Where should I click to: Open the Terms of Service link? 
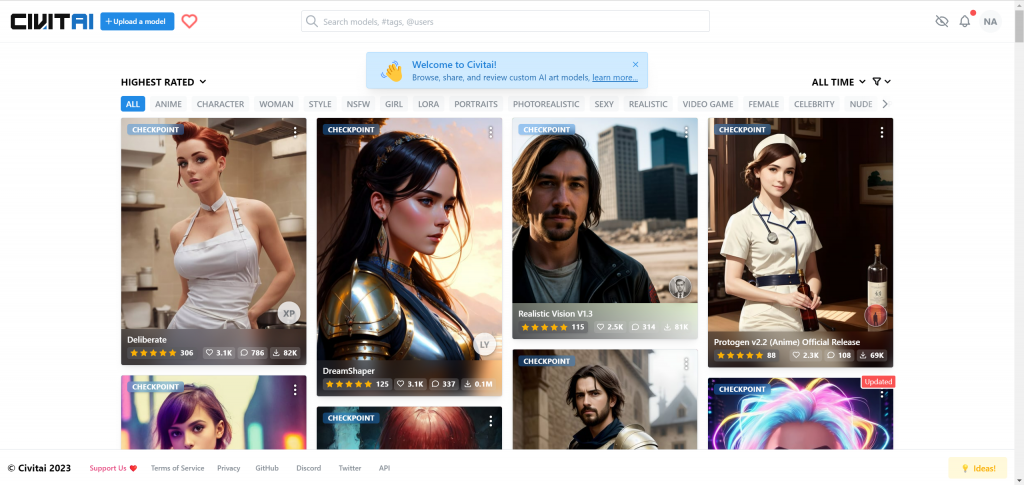pyautogui.click(x=178, y=468)
